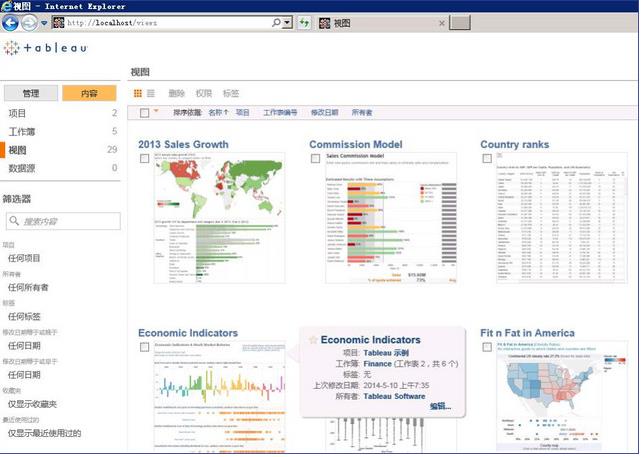The width and height of the screenshot is (641, 457).
Task: Click the address bar search magnifier icon
Action: point(276,23)
